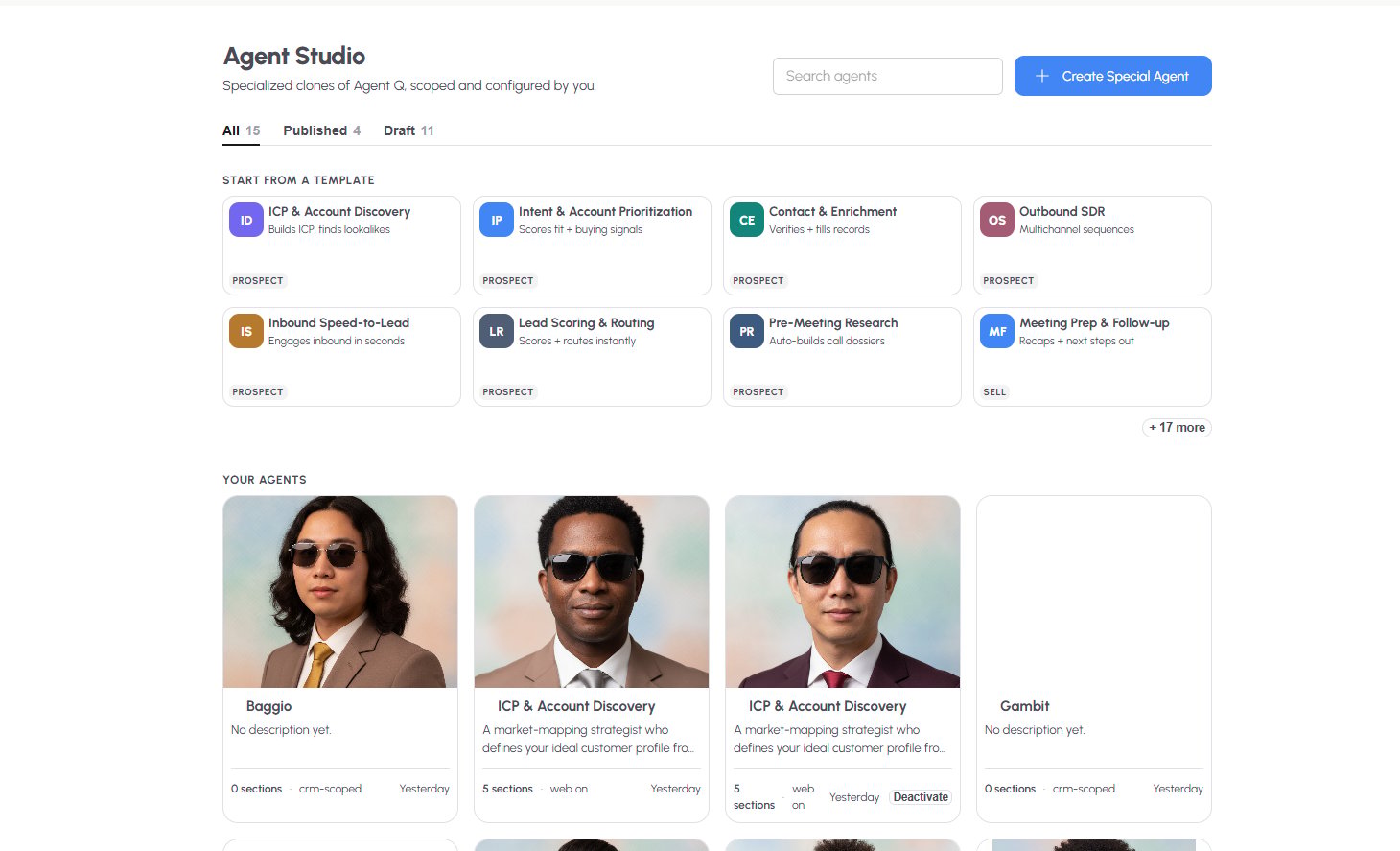
Task: Select the Inbound Speed-to-Lead template title
Action: pyautogui.click(x=338, y=323)
